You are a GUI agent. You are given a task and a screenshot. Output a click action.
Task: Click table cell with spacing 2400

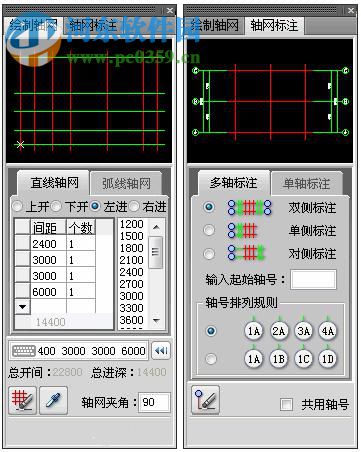click(x=48, y=244)
